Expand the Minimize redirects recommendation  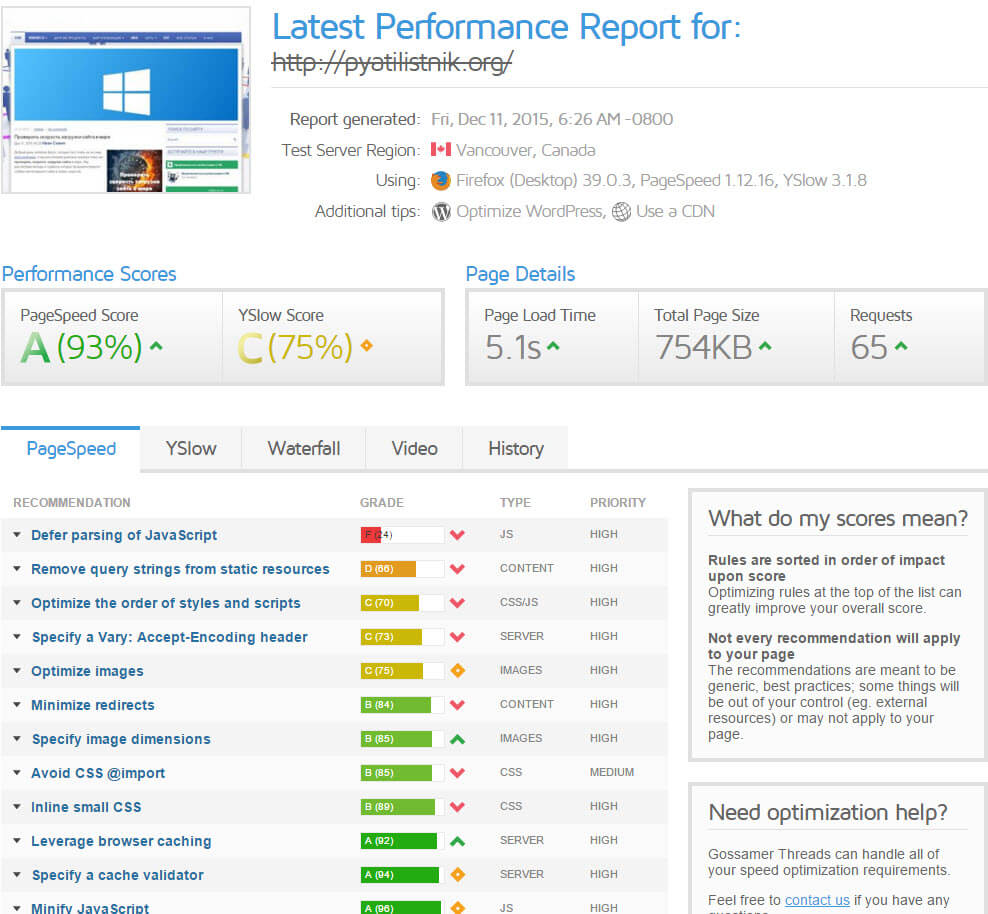pos(93,705)
